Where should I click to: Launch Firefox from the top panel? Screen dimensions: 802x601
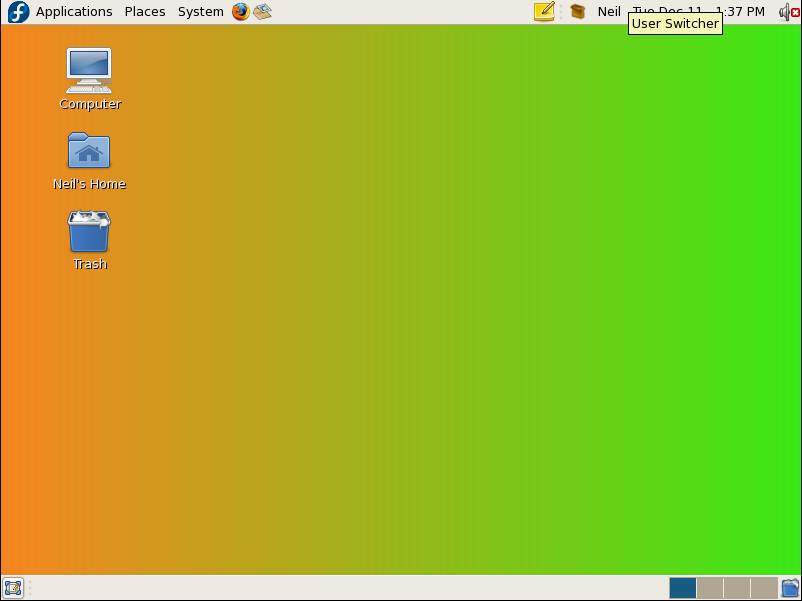point(239,11)
